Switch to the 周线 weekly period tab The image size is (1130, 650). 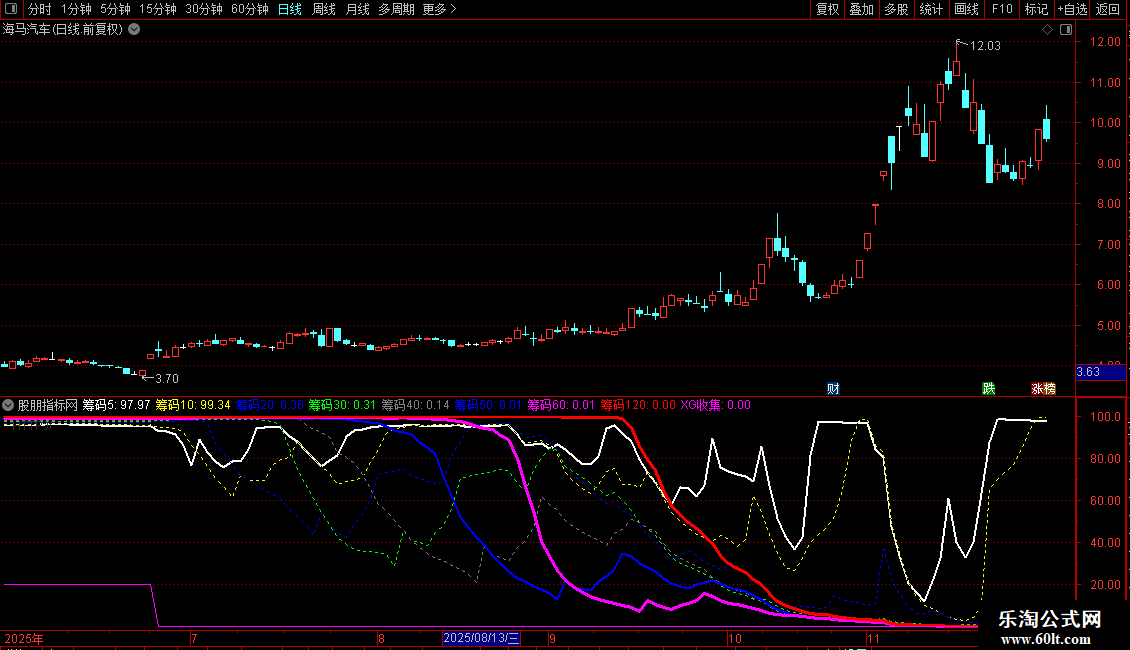point(324,10)
